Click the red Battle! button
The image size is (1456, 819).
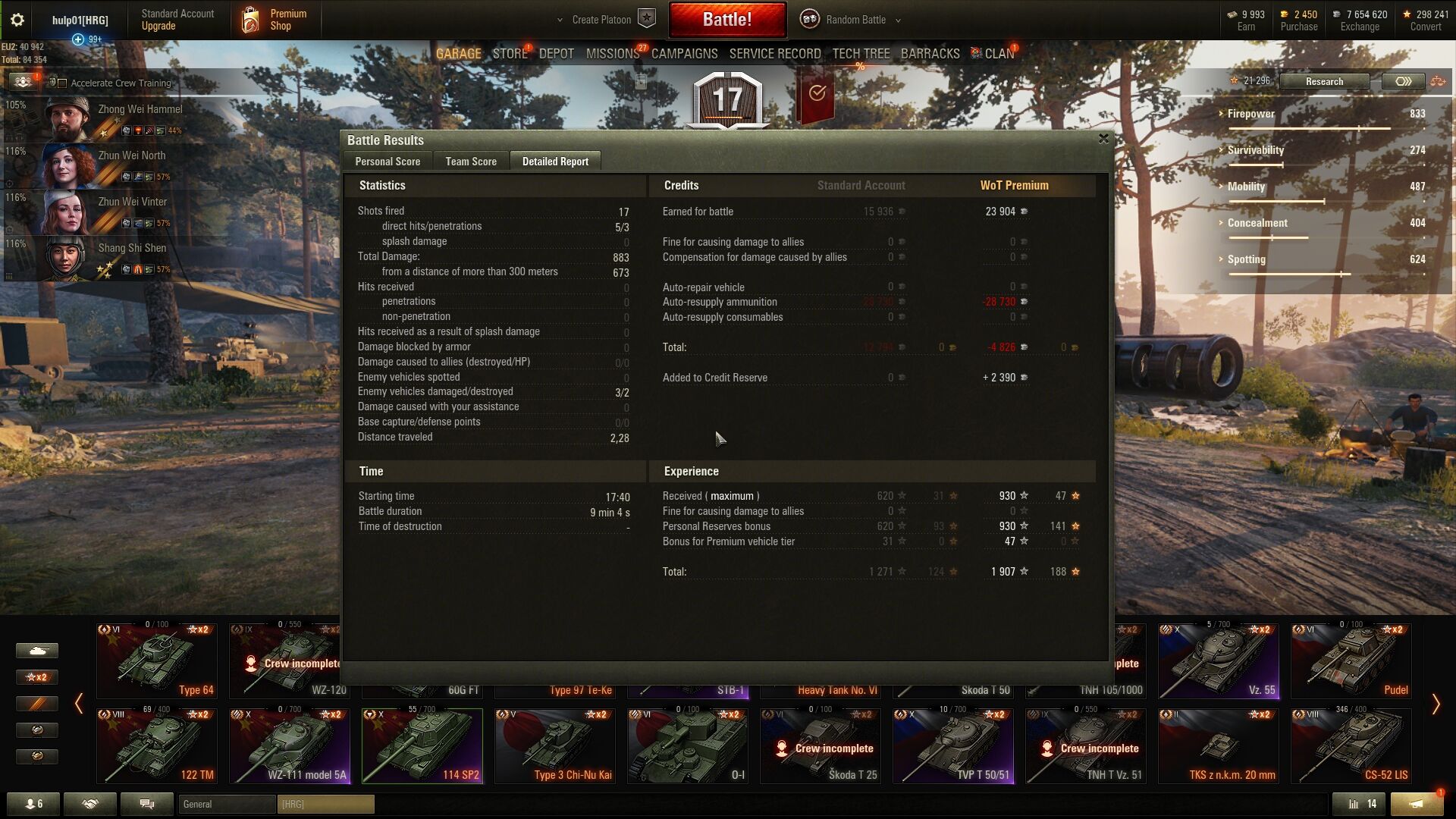click(x=727, y=20)
